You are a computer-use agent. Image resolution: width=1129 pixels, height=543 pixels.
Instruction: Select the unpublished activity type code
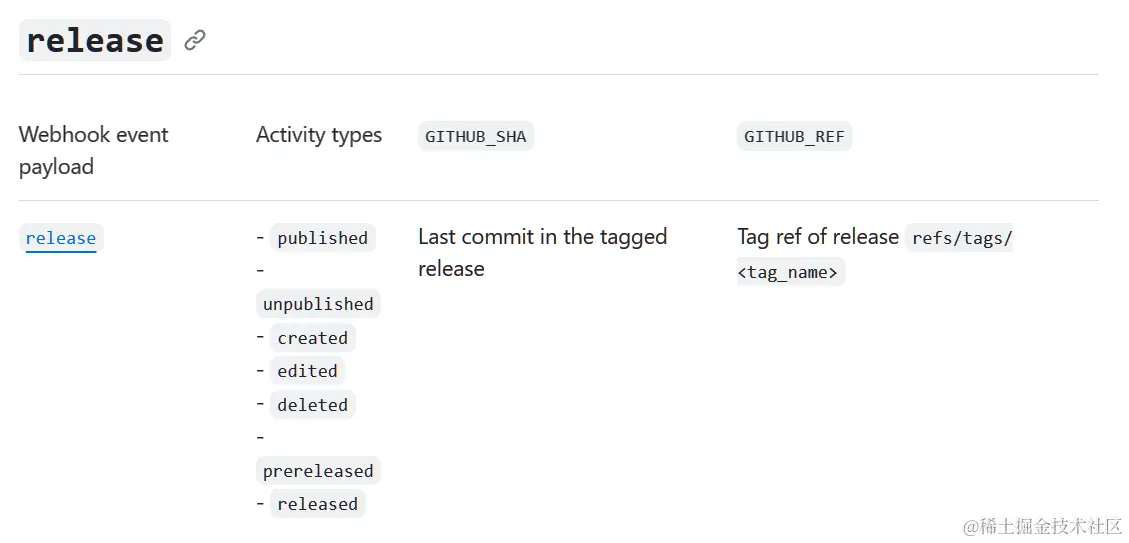pos(318,304)
